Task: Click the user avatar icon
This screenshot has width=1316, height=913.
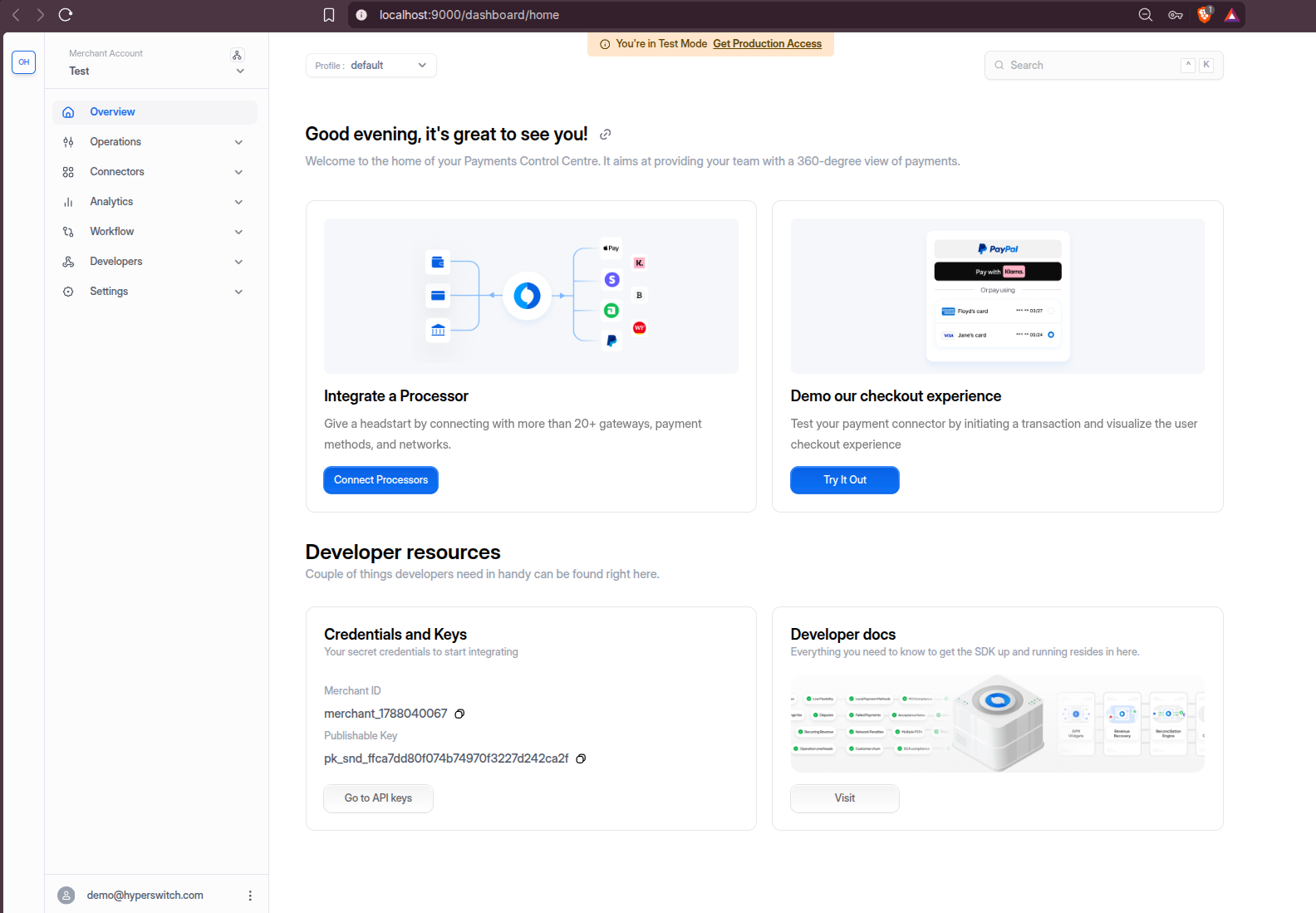Action: pos(66,896)
